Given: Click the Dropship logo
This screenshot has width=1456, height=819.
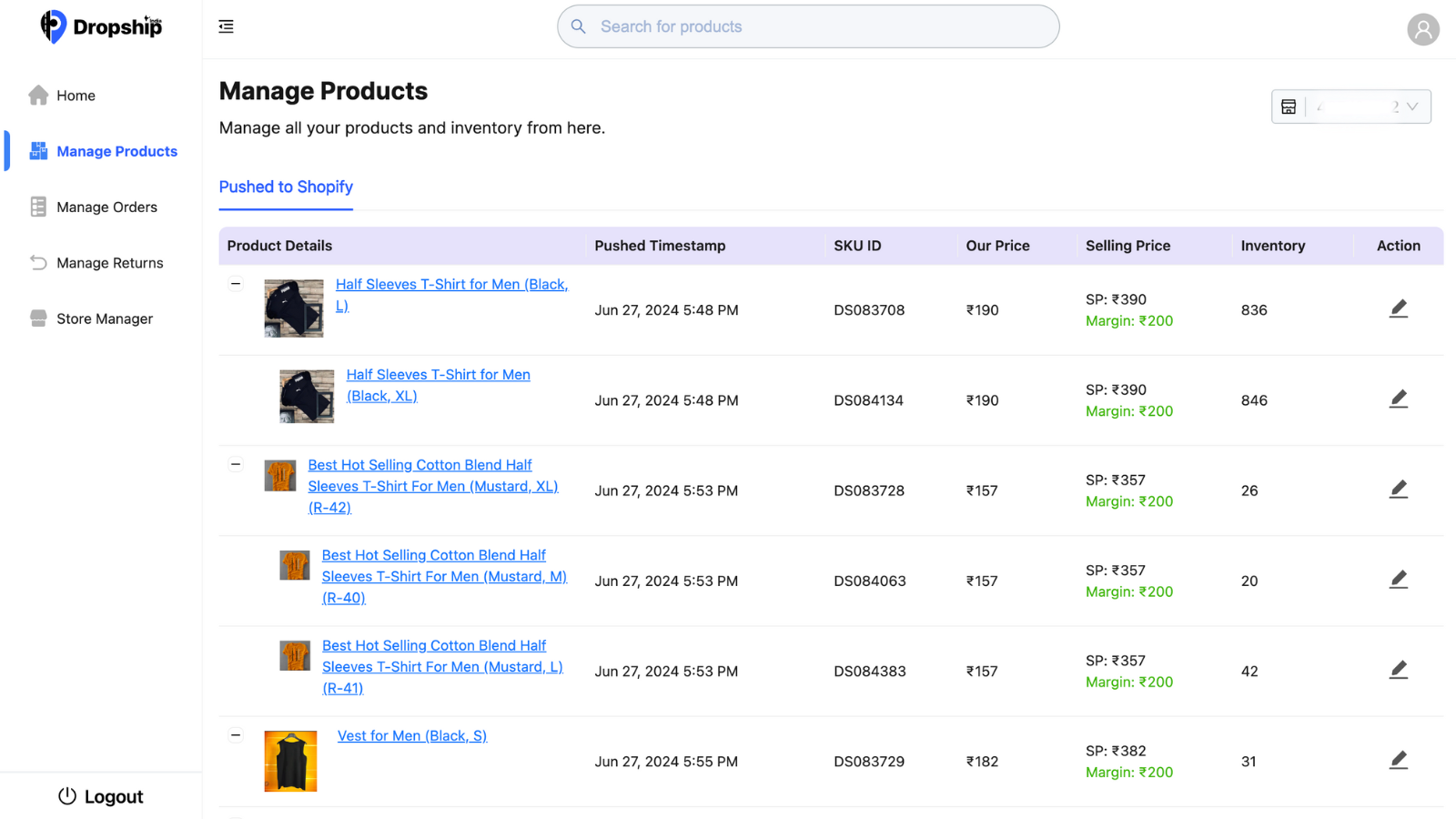Looking at the screenshot, I should point(101,26).
